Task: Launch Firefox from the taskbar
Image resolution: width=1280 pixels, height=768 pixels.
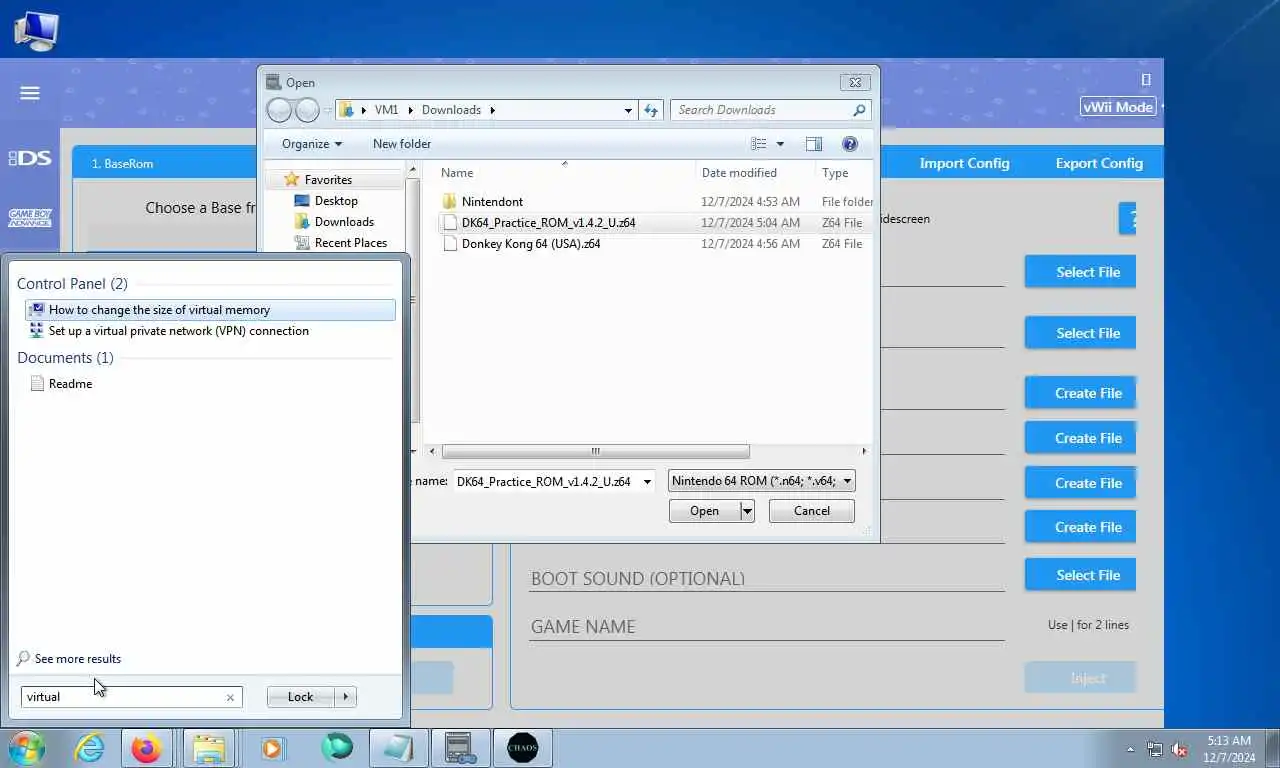Action: [146, 748]
